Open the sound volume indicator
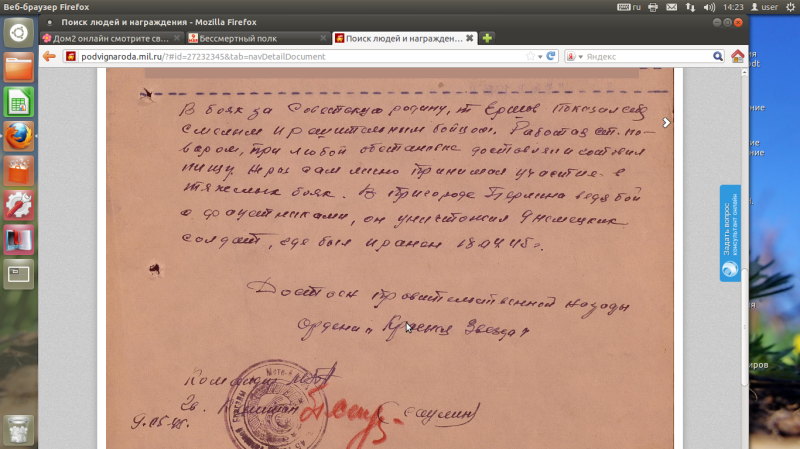 (x=709, y=7)
